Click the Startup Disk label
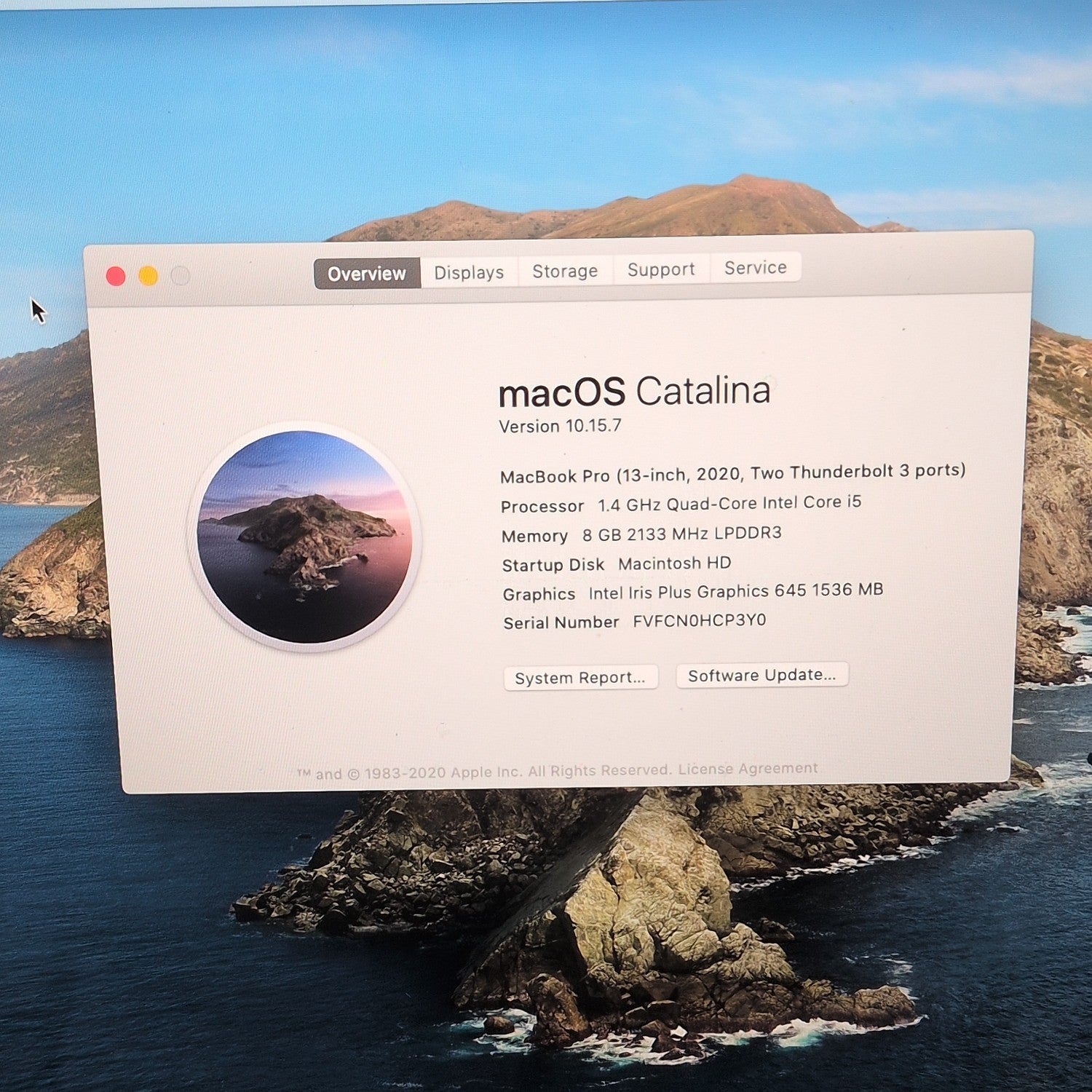This screenshot has height=1092, width=1092. pyautogui.click(x=553, y=565)
